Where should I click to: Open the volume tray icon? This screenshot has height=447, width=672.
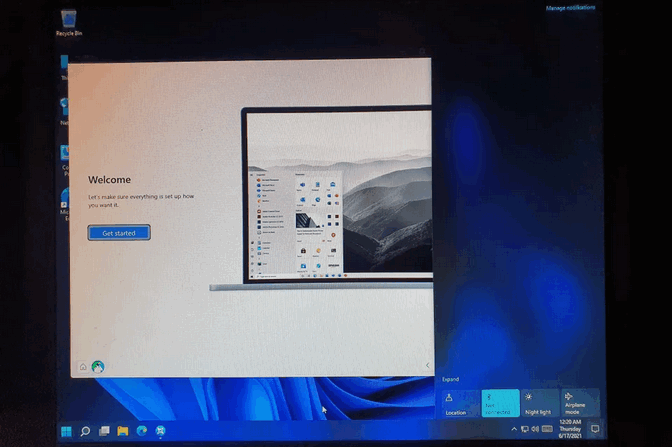(x=535, y=429)
